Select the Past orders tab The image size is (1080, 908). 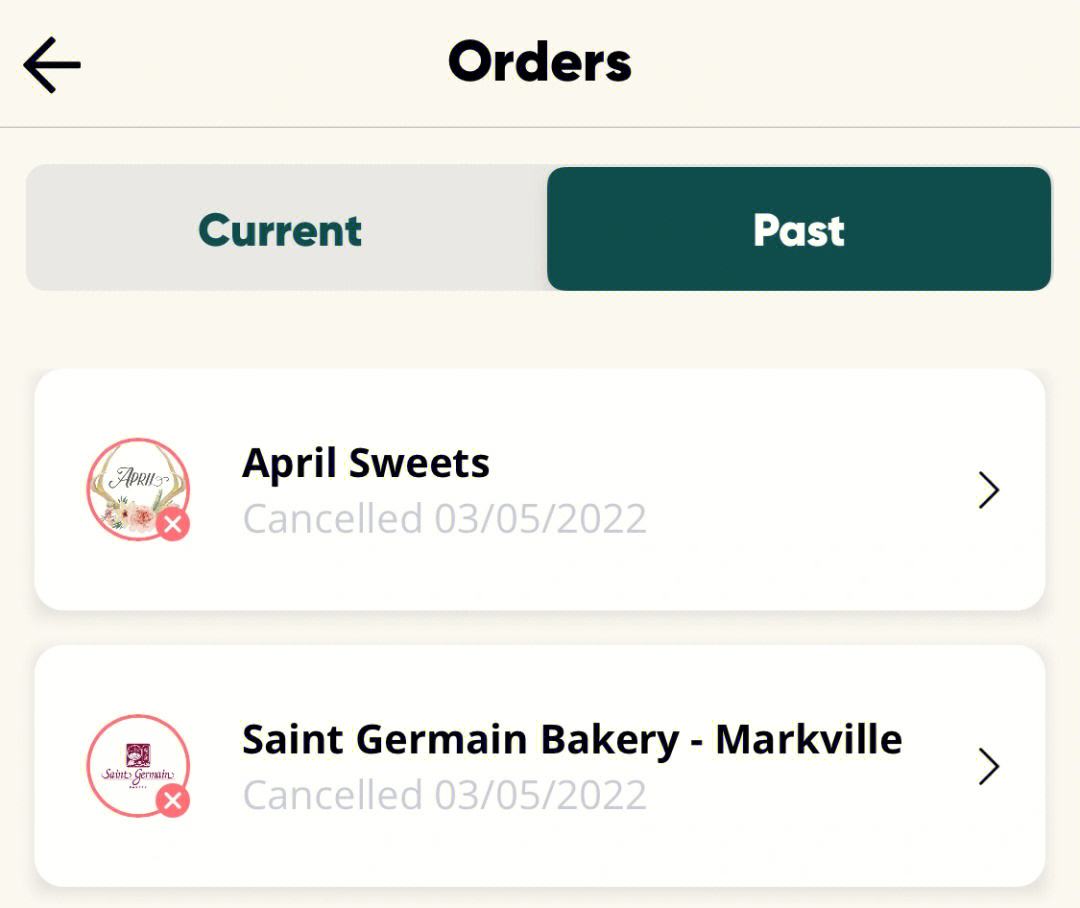point(799,229)
